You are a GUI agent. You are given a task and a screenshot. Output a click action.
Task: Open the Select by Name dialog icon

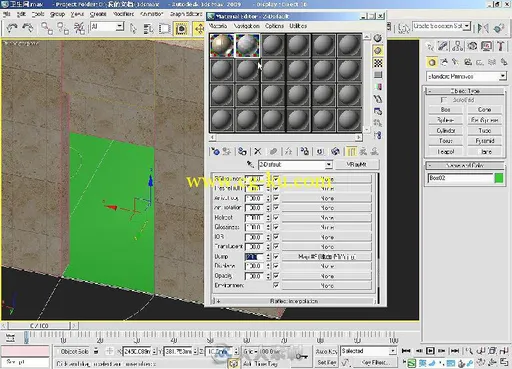click(x=148, y=29)
